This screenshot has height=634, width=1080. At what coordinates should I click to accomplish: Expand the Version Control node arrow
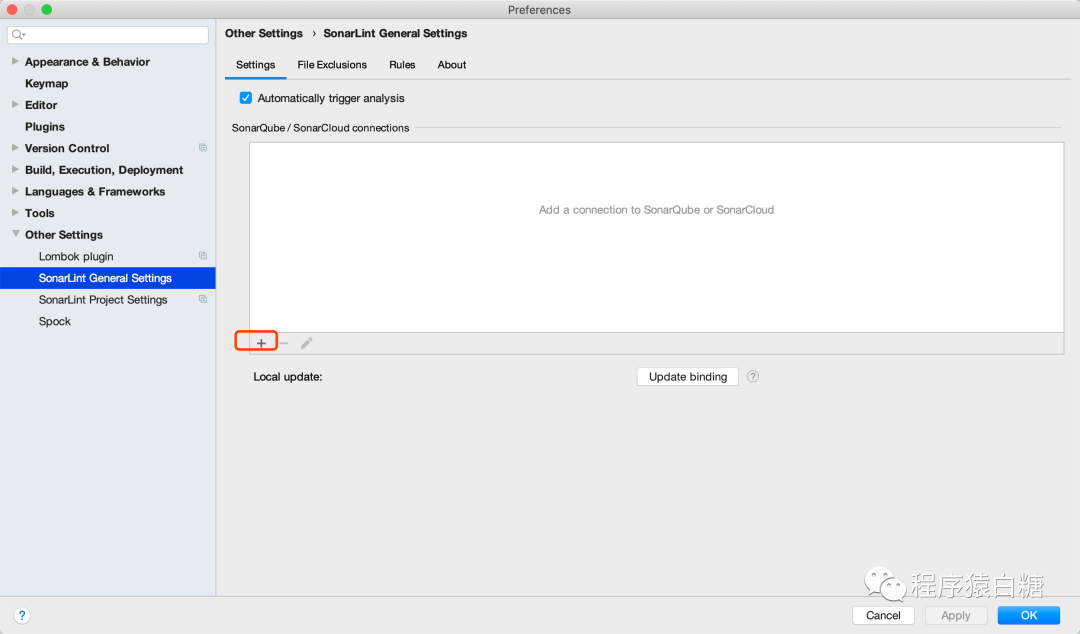tap(15, 147)
